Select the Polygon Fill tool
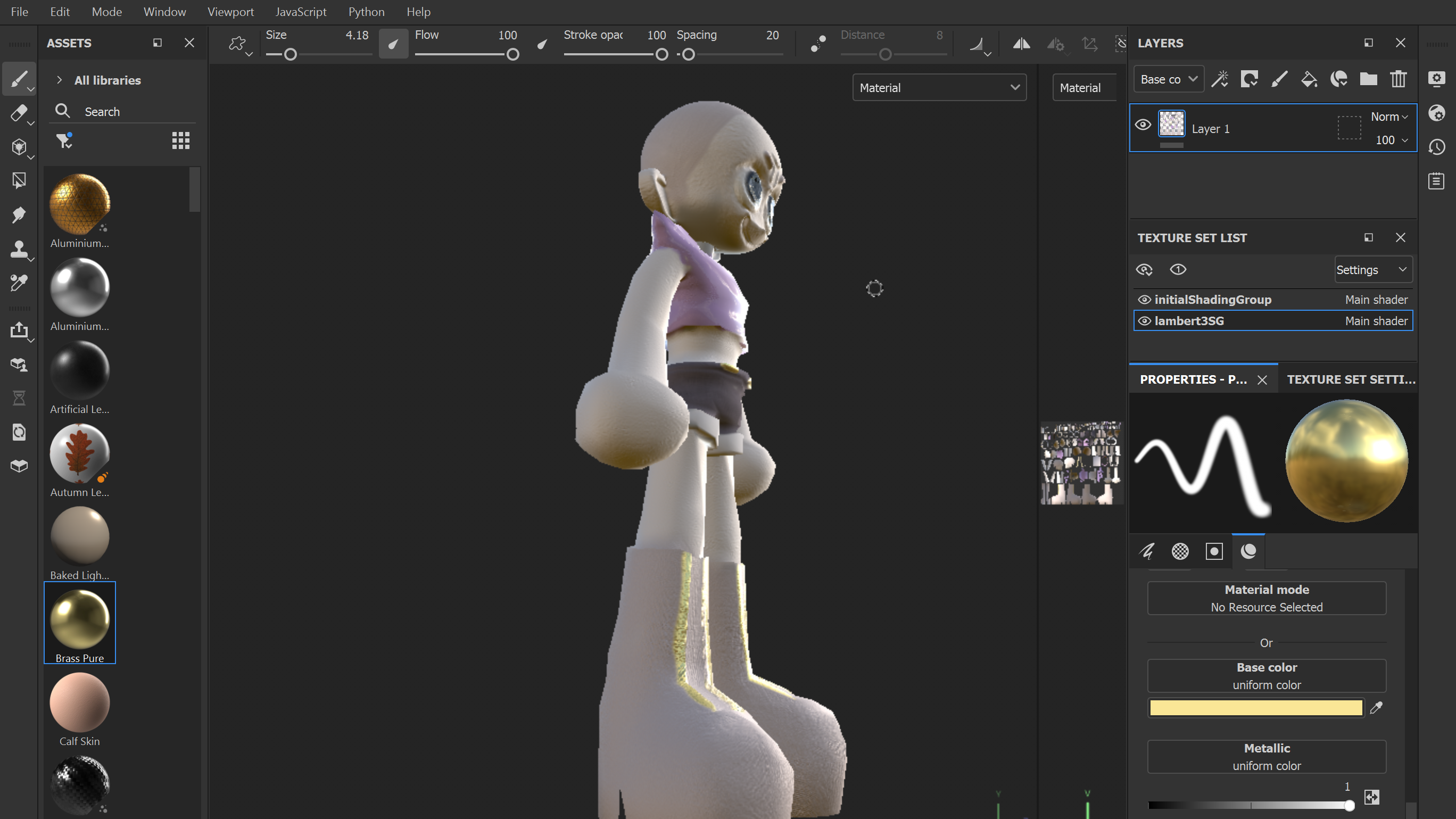 tap(19, 180)
